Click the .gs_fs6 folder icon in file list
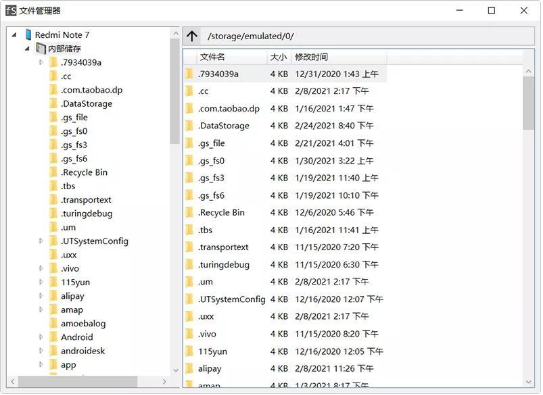Image resolution: width=543 pixels, height=395 pixels. coord(189,195)
